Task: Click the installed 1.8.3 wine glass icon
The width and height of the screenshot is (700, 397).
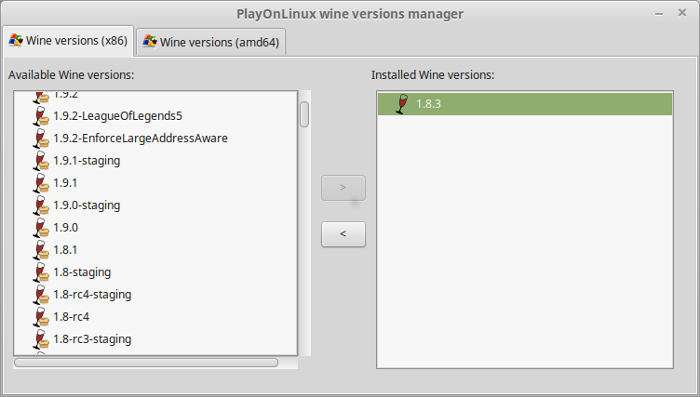Action: point(402,104)
